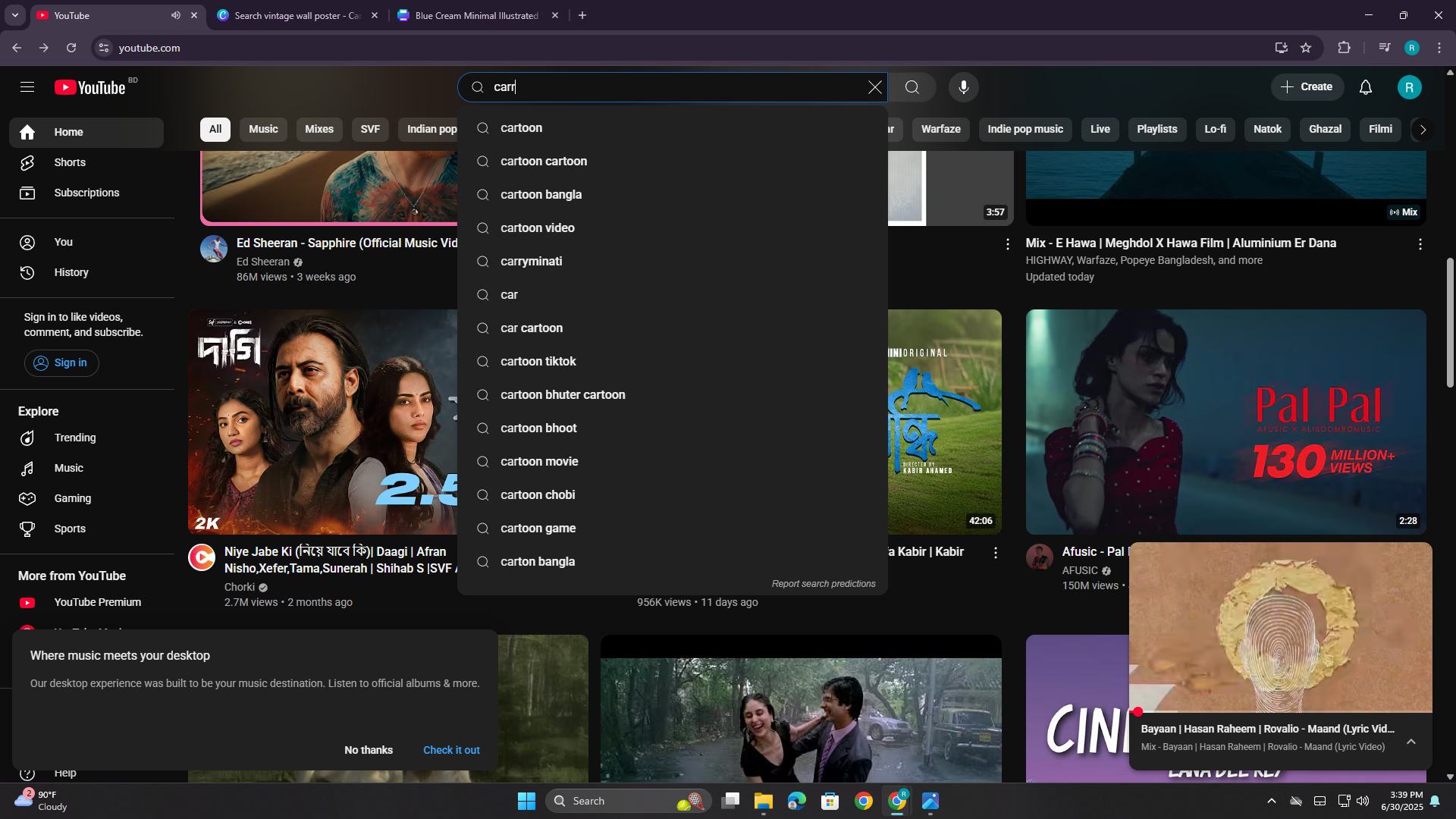Click Report search predictions link
Screen dimensions: 1456x819
pos(824,584)
